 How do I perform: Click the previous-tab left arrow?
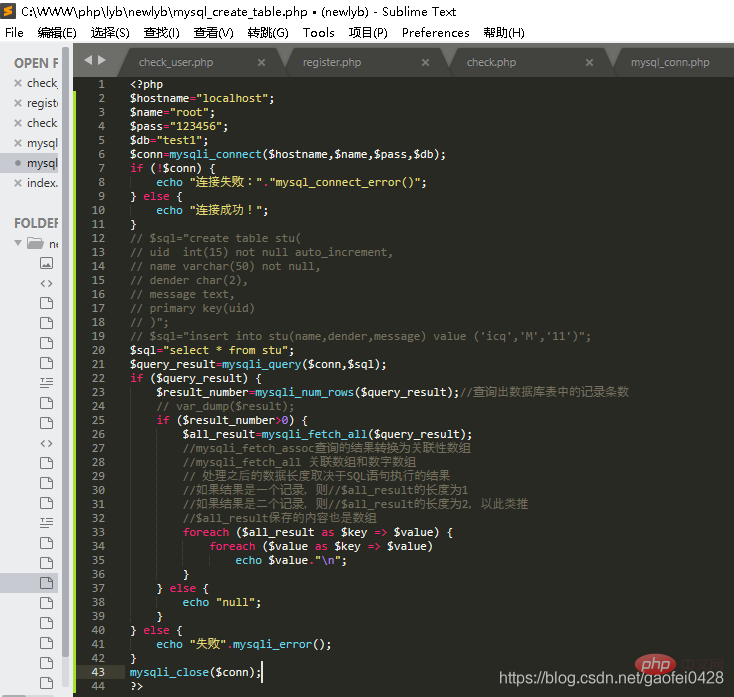(88, 60)
